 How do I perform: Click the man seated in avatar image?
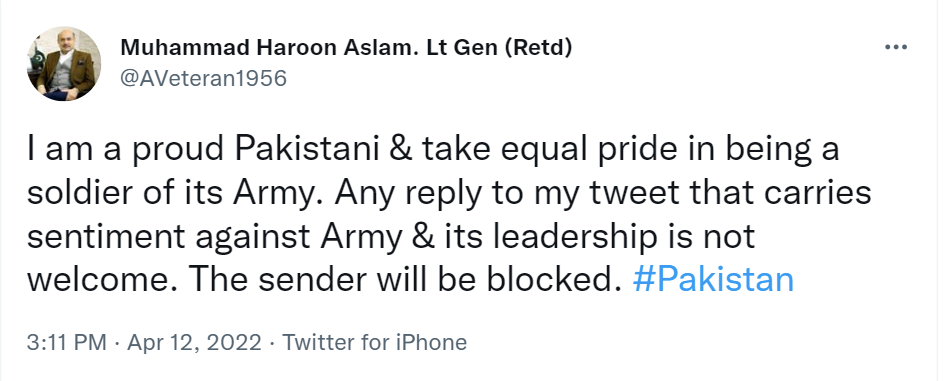[x=66, y=71]
